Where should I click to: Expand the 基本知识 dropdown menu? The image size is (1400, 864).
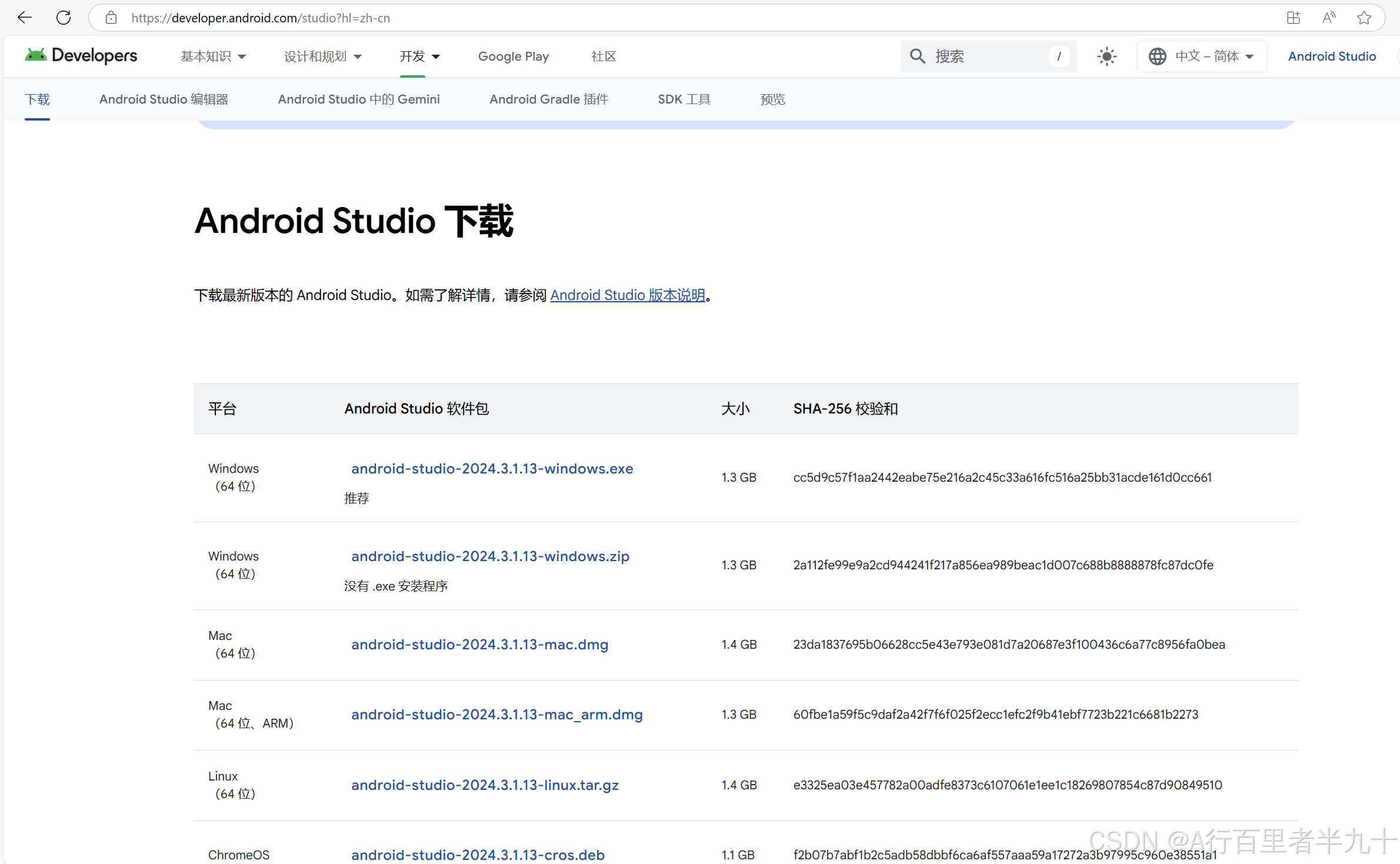click(x=213, y=56)
